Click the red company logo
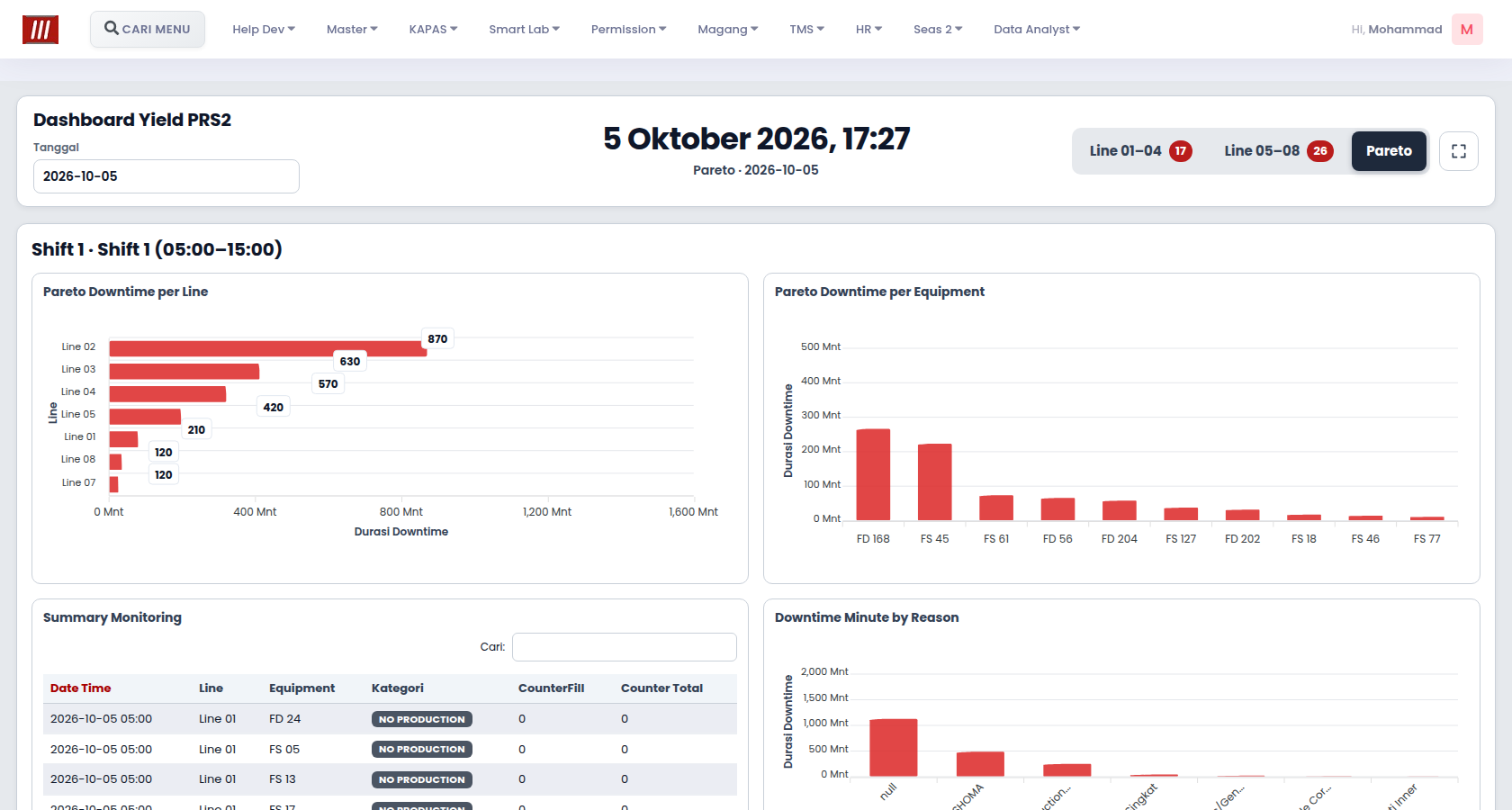The height and width of the screenshot is (810, 1512). click(40, 30)
